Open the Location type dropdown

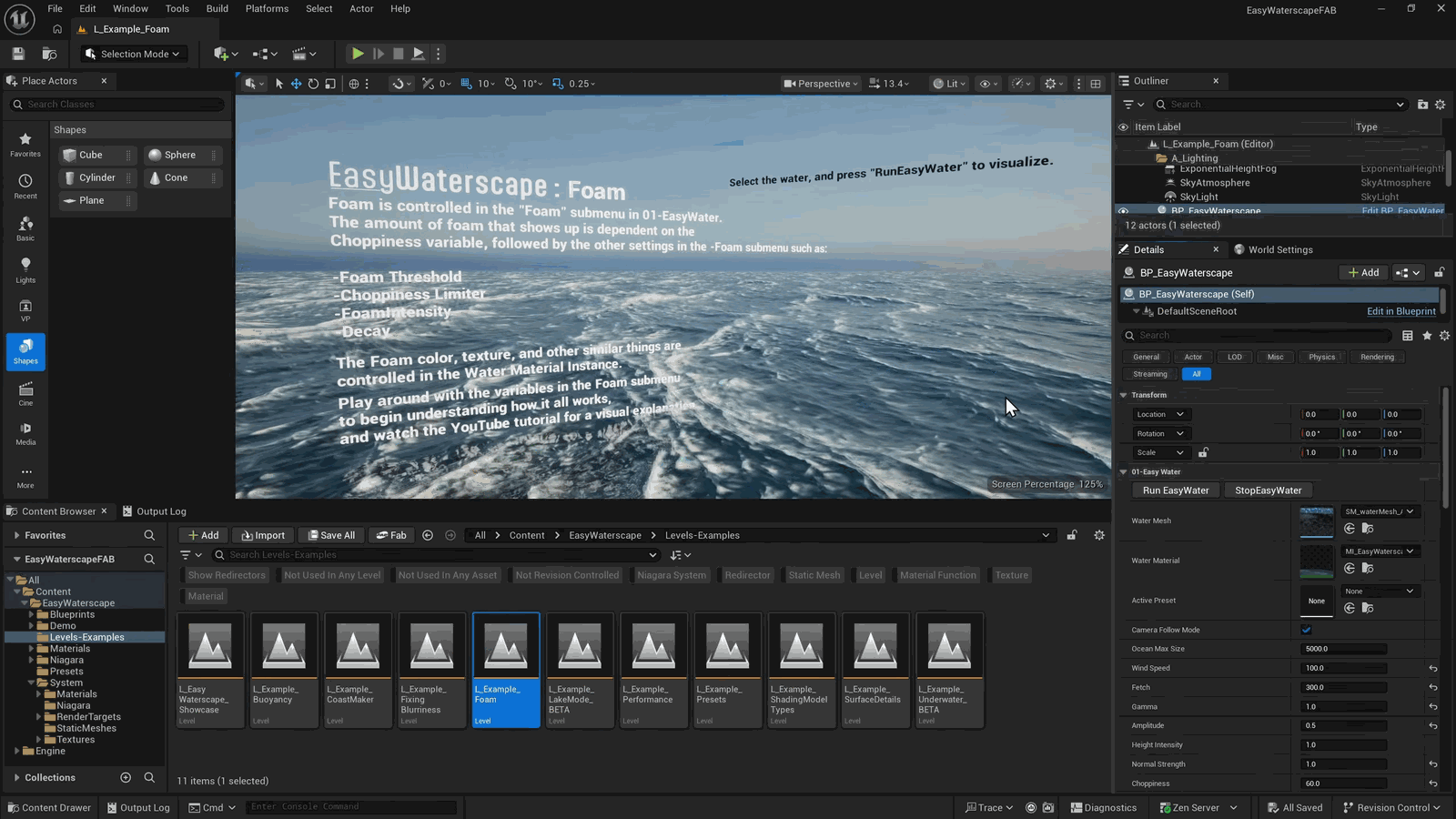(x=1160, y=414)
